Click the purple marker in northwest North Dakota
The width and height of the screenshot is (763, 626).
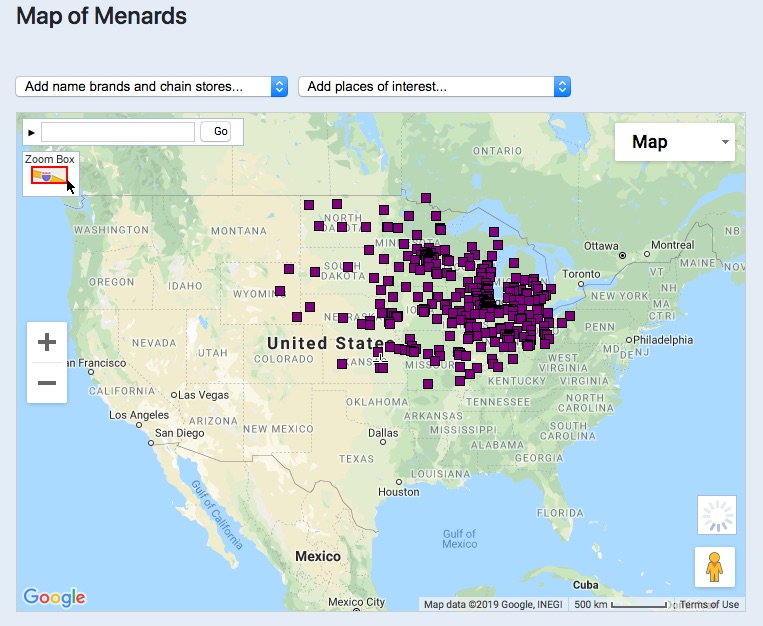pyautogui.click(x=309, y=204)
